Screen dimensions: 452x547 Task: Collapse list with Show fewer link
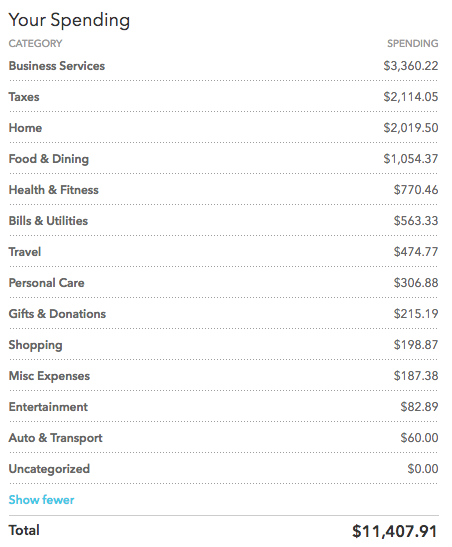pyautogui.click(x=41, y=500)
